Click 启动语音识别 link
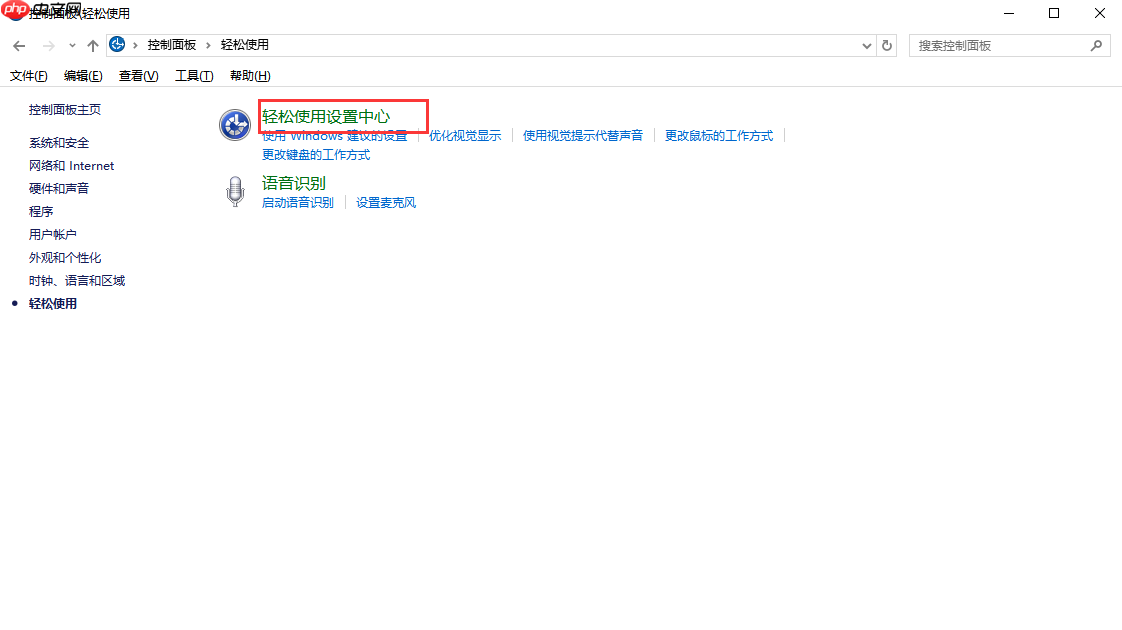1122x630 pixels. [x=297, y=201]
